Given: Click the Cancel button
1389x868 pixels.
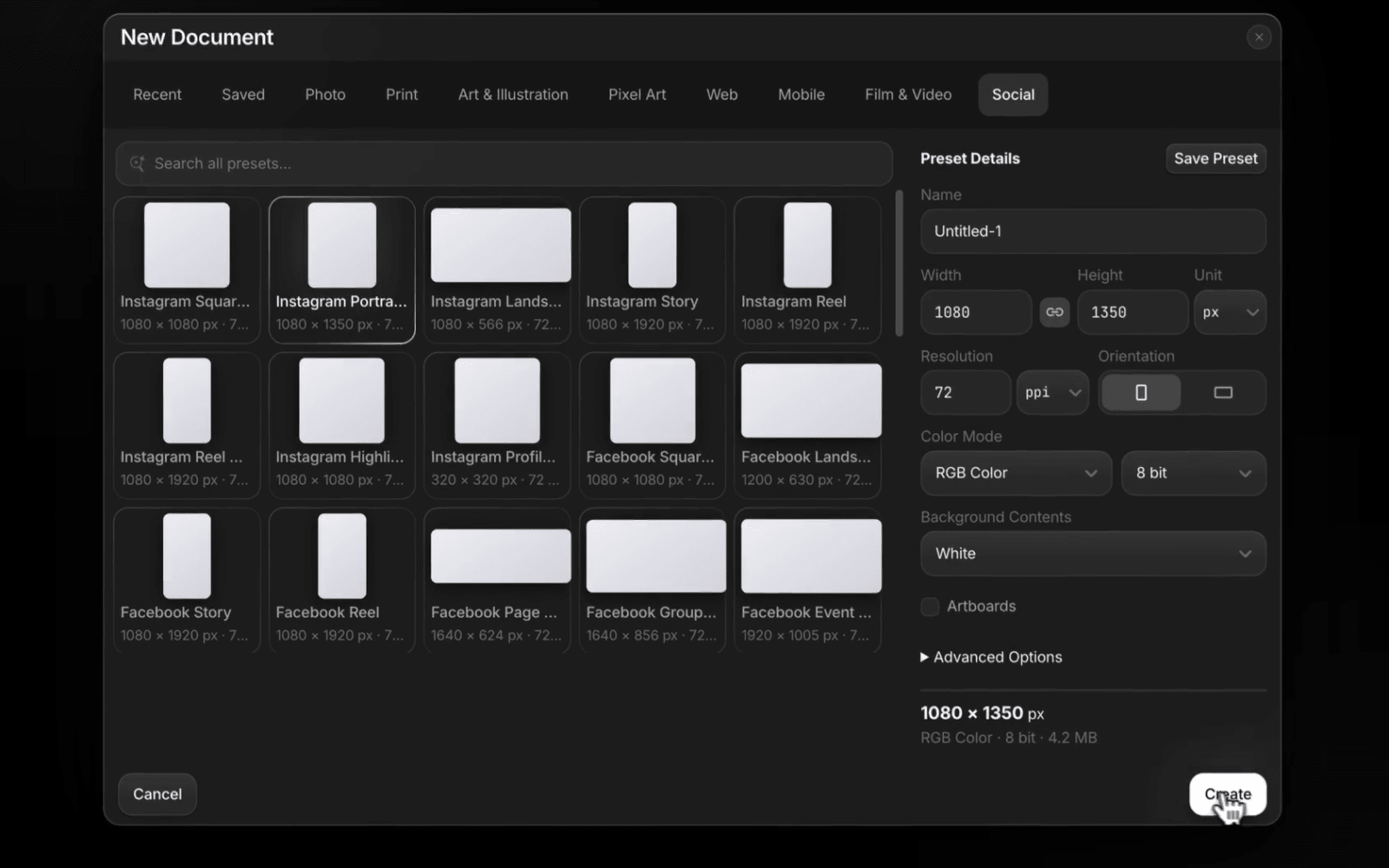Looking at the screenshot, I should (157, 794).
